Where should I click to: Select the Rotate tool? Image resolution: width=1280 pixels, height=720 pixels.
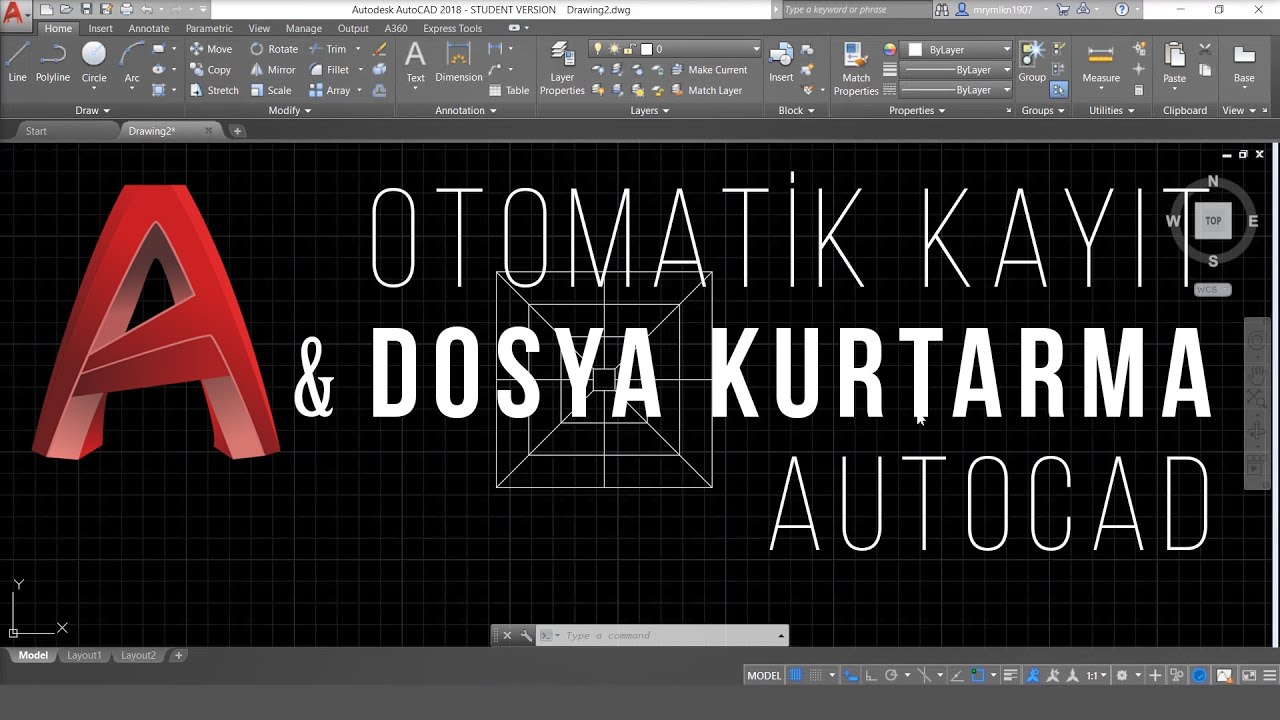coord(273,49)
